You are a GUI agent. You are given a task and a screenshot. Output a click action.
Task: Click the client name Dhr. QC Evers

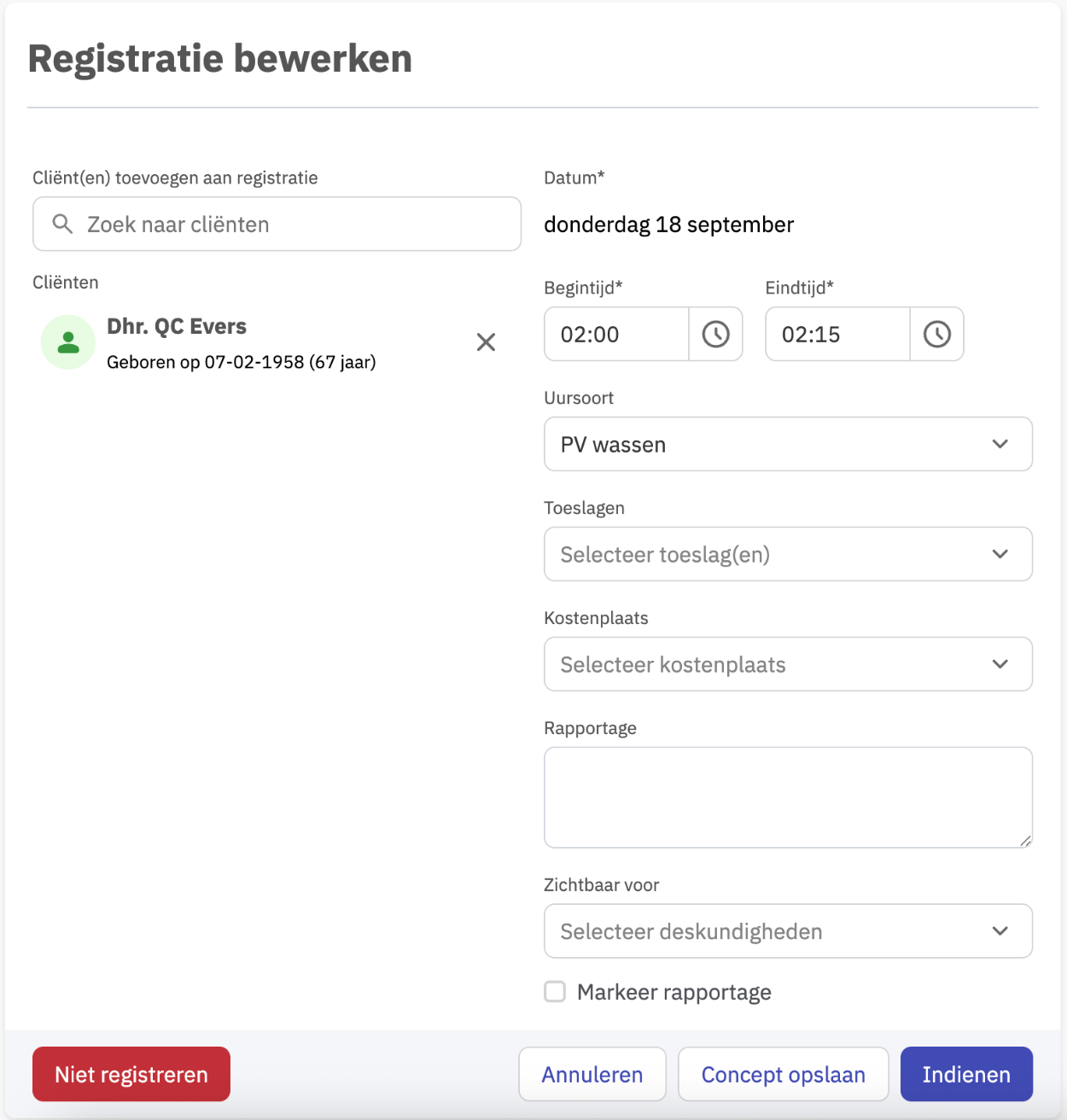(177, 326)
